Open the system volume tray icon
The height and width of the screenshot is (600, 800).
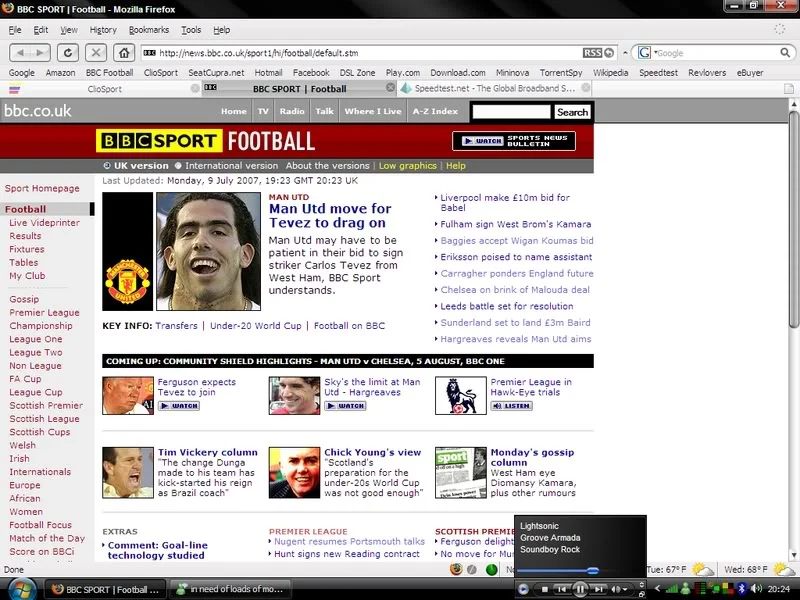click(757, 589)
